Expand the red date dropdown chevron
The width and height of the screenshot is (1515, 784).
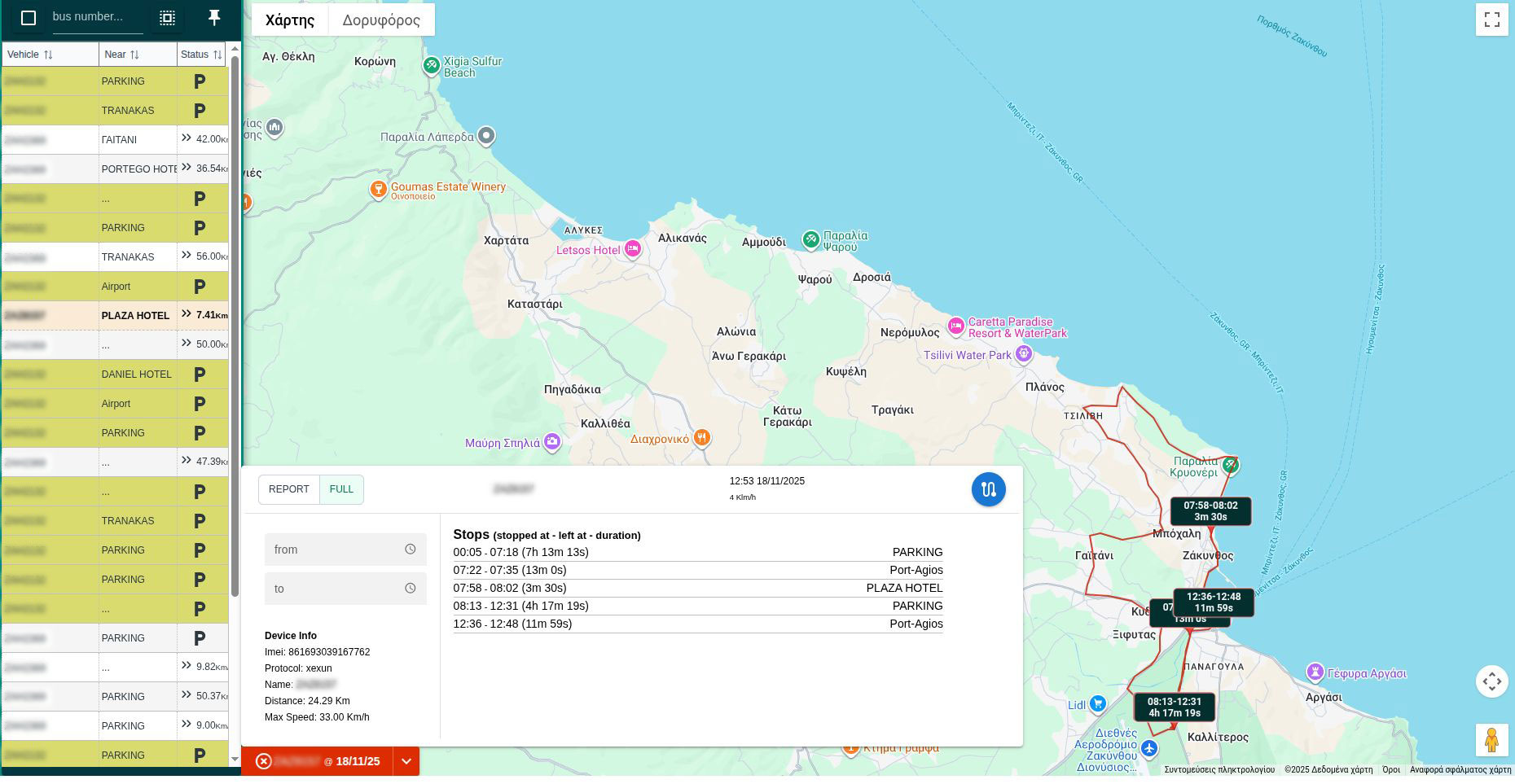406,761
